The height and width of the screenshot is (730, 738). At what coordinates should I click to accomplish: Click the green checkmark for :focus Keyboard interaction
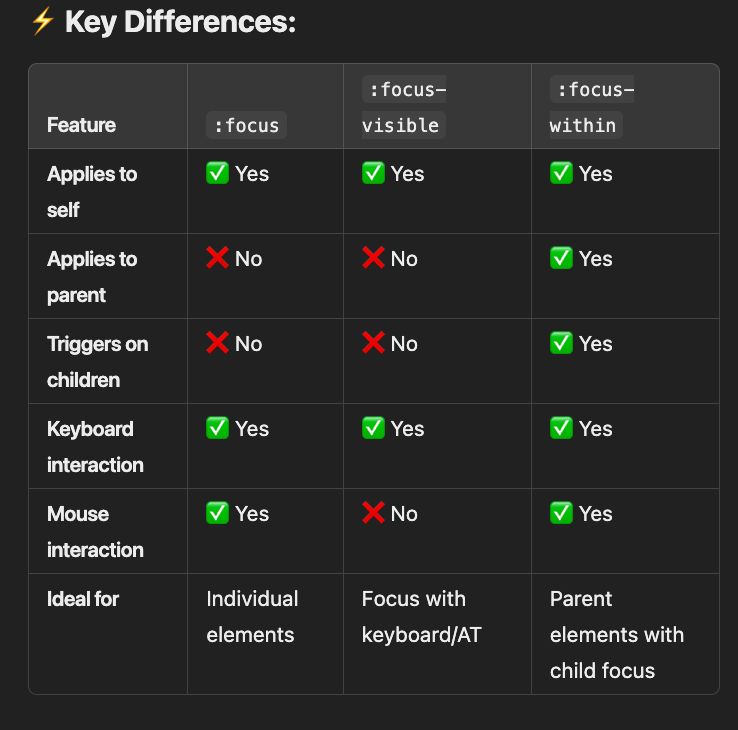tap(217, 428)
